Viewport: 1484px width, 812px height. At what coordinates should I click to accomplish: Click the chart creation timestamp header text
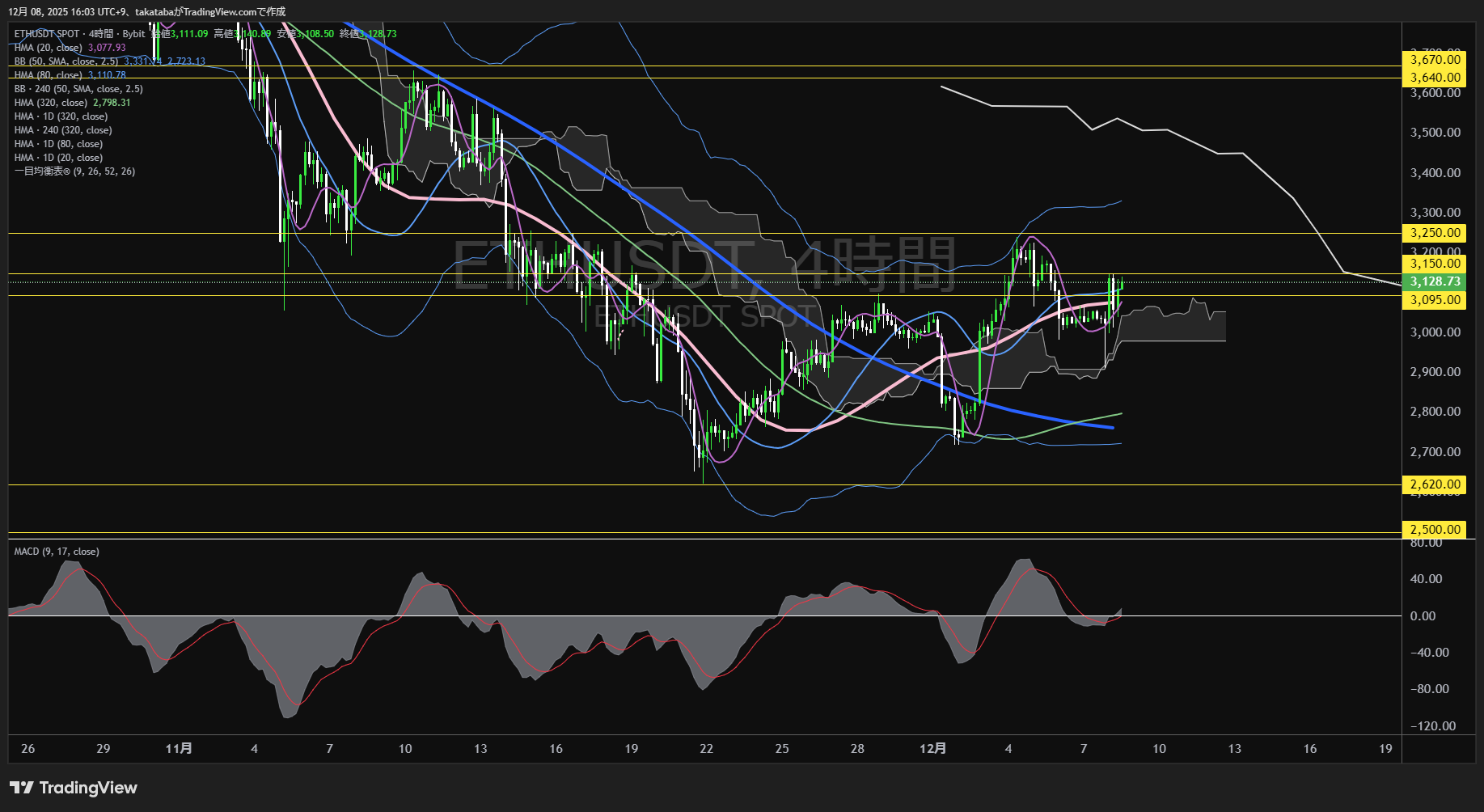click(146, 11)
